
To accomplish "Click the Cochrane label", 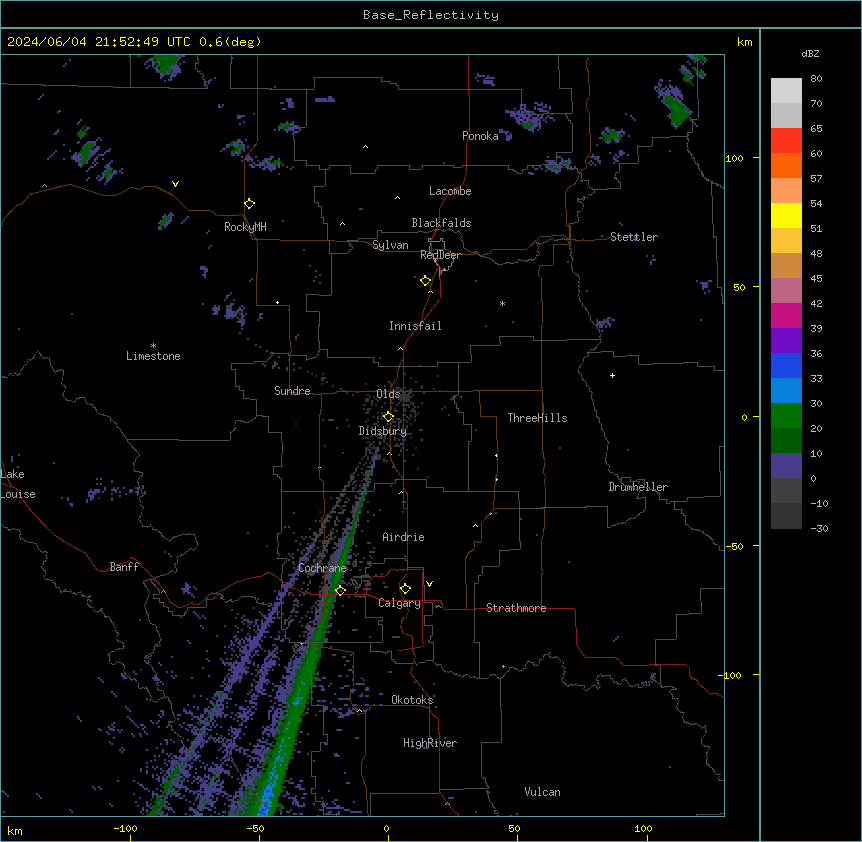I will point(322,568).
